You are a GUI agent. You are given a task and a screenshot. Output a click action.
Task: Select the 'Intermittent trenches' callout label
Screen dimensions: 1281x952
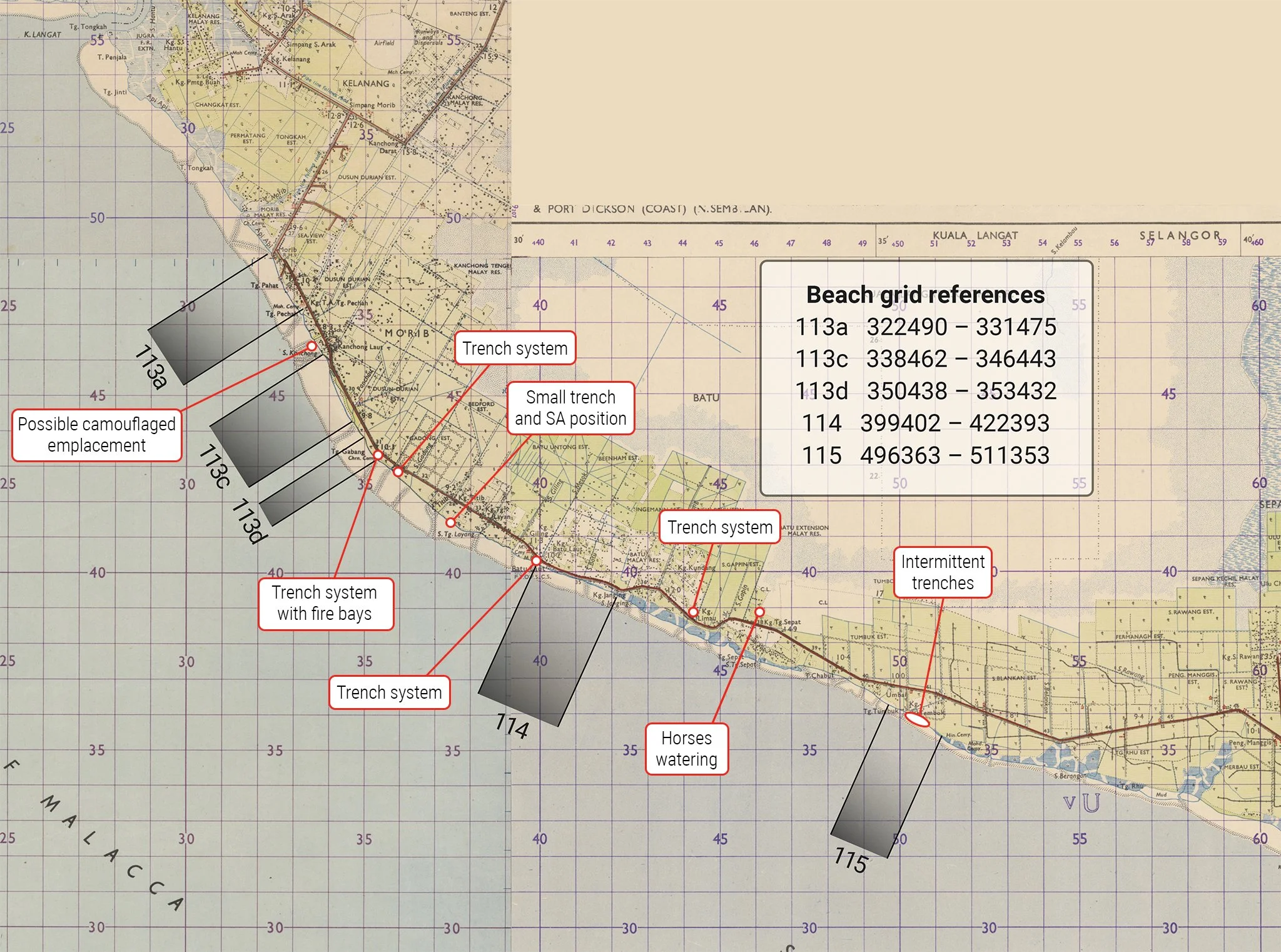click(943, 572)
